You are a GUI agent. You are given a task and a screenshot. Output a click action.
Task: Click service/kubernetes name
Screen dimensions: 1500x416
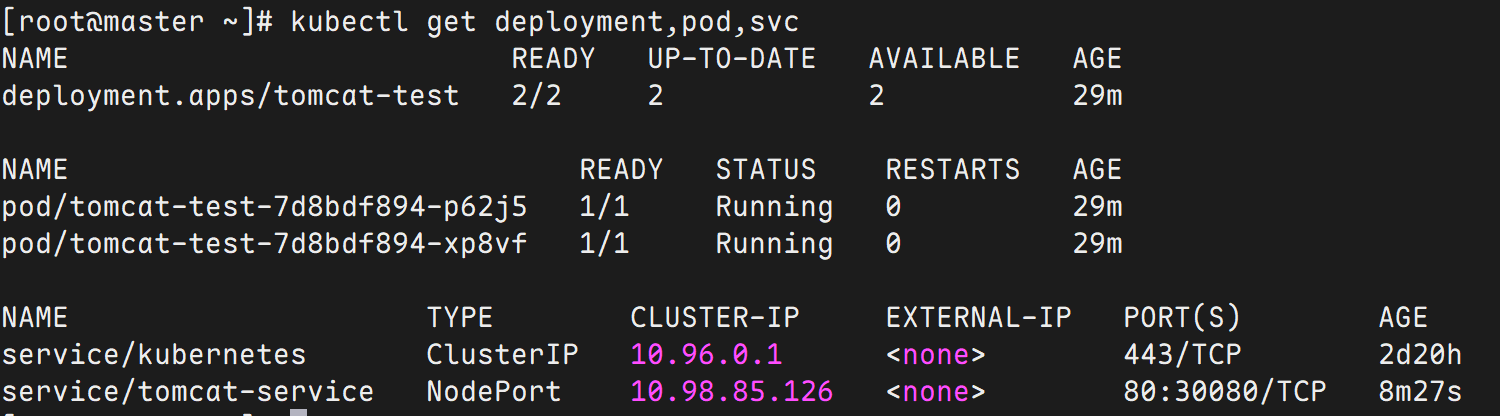pos(154,355)
